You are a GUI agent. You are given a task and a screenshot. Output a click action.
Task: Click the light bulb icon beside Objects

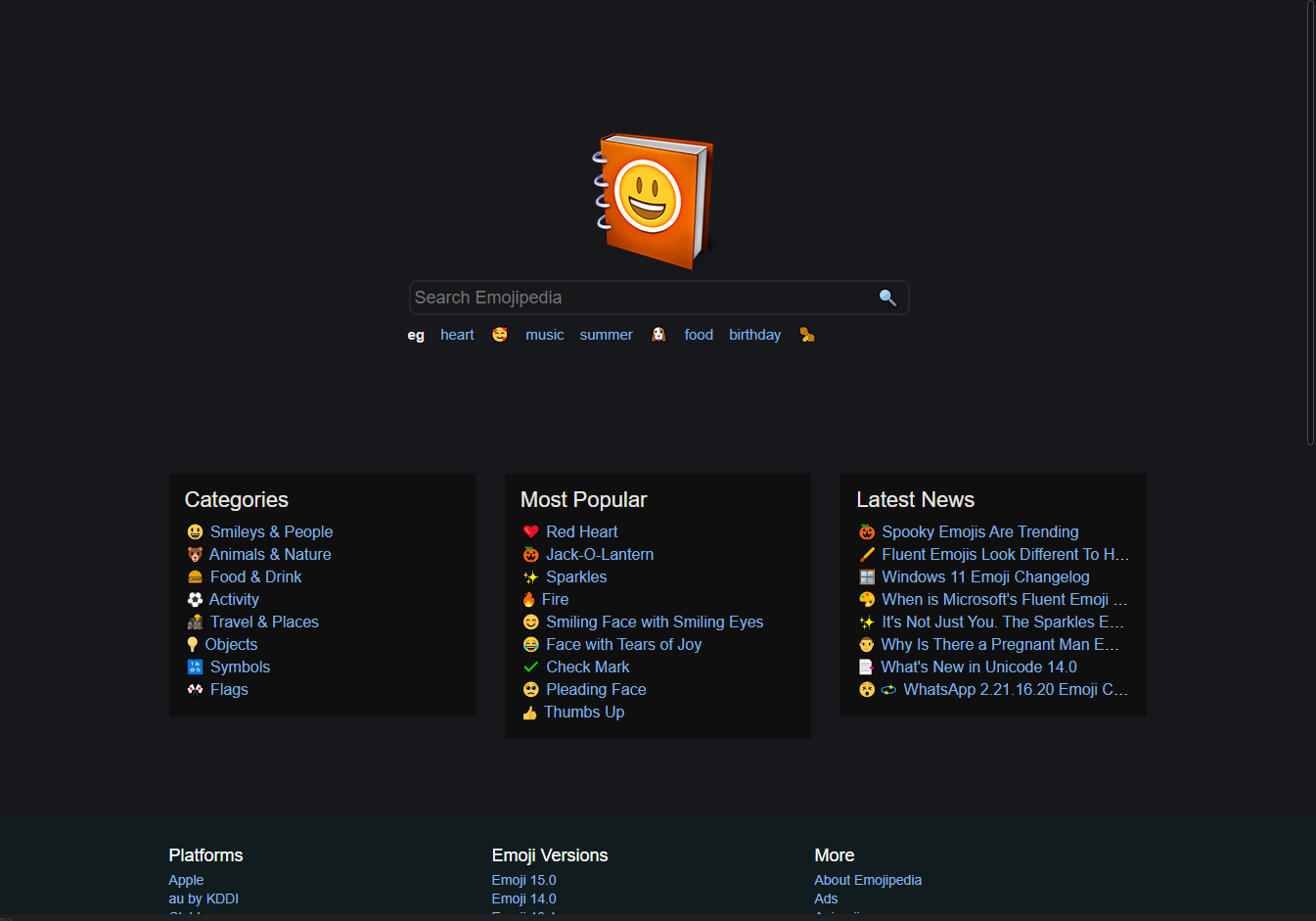click(x=193, y=645)
